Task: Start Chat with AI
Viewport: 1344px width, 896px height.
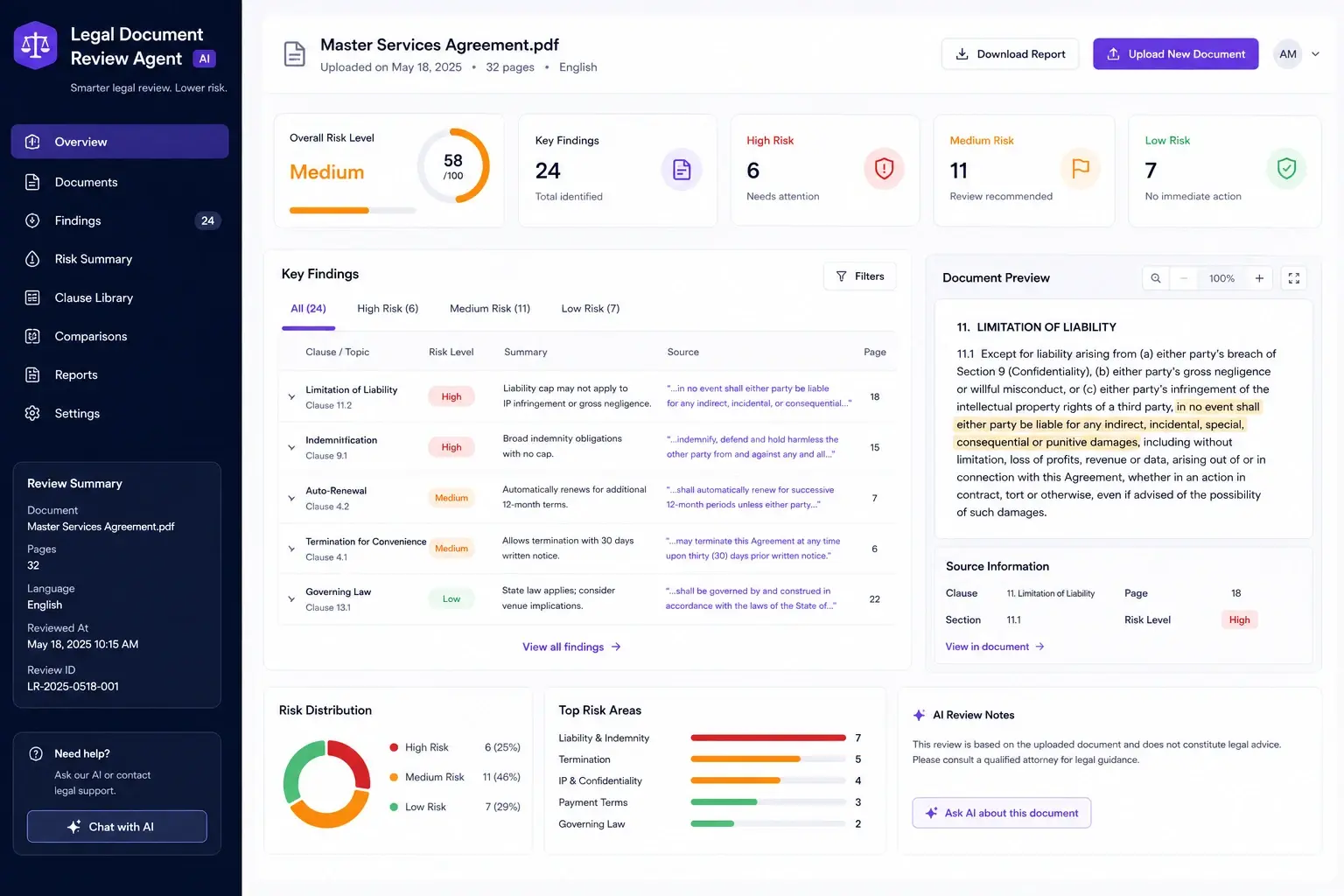Action: [x=117, y=827]
